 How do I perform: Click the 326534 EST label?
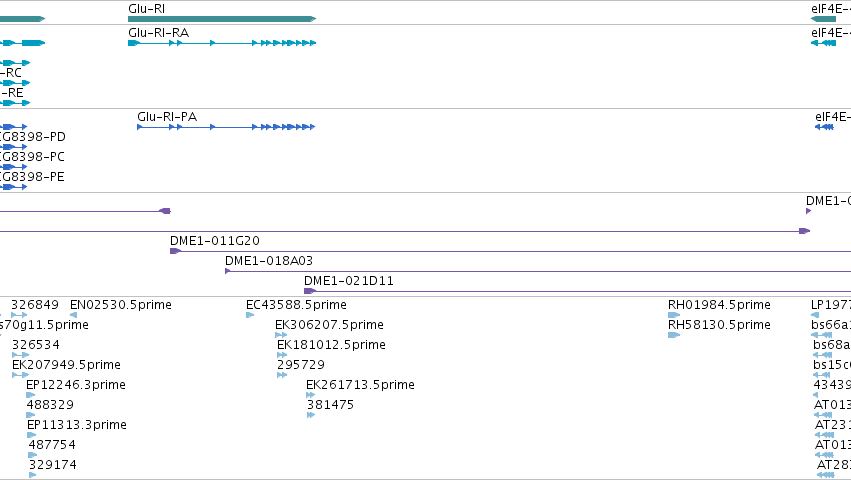click(x=36, y=345)
